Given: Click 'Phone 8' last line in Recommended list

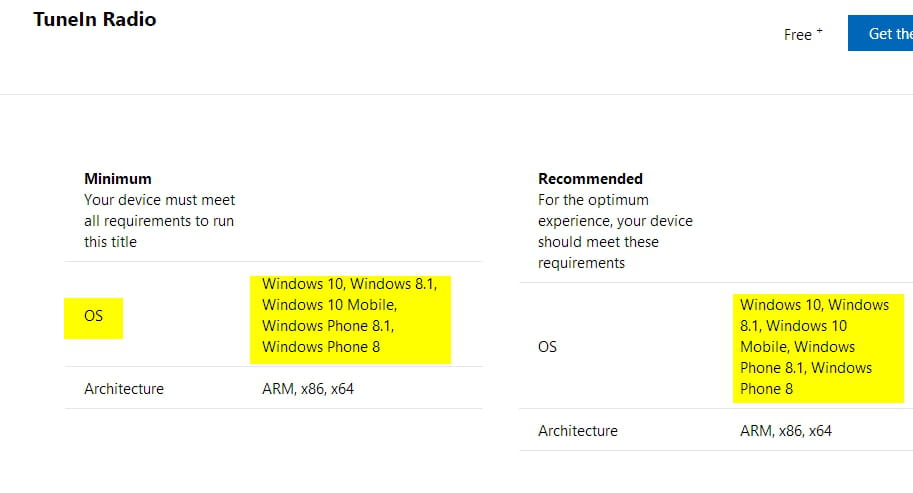Looking at the screenshot, I should [766, 389].
